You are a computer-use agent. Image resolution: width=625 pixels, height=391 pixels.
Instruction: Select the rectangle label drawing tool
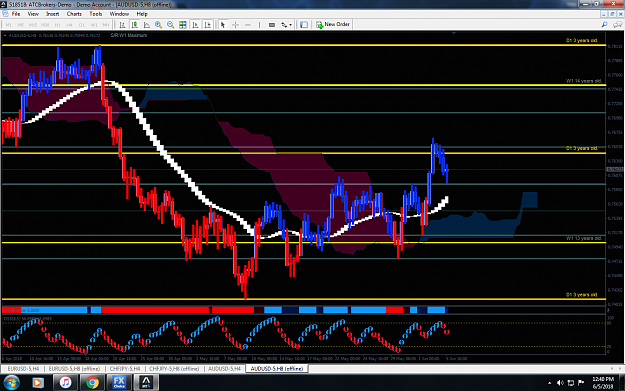(x=272, y=25)
